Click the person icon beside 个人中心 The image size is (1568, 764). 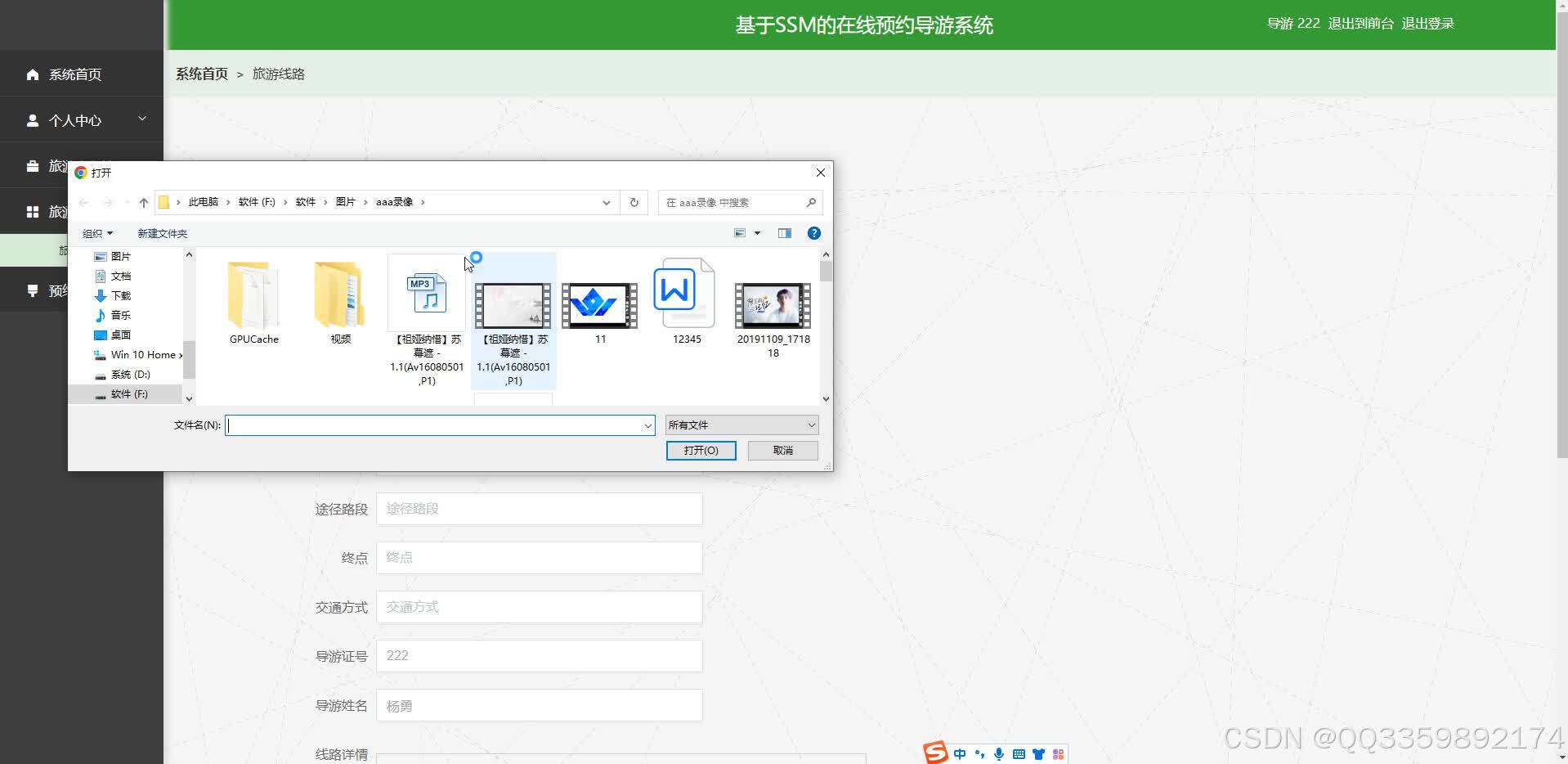point(33,120)
